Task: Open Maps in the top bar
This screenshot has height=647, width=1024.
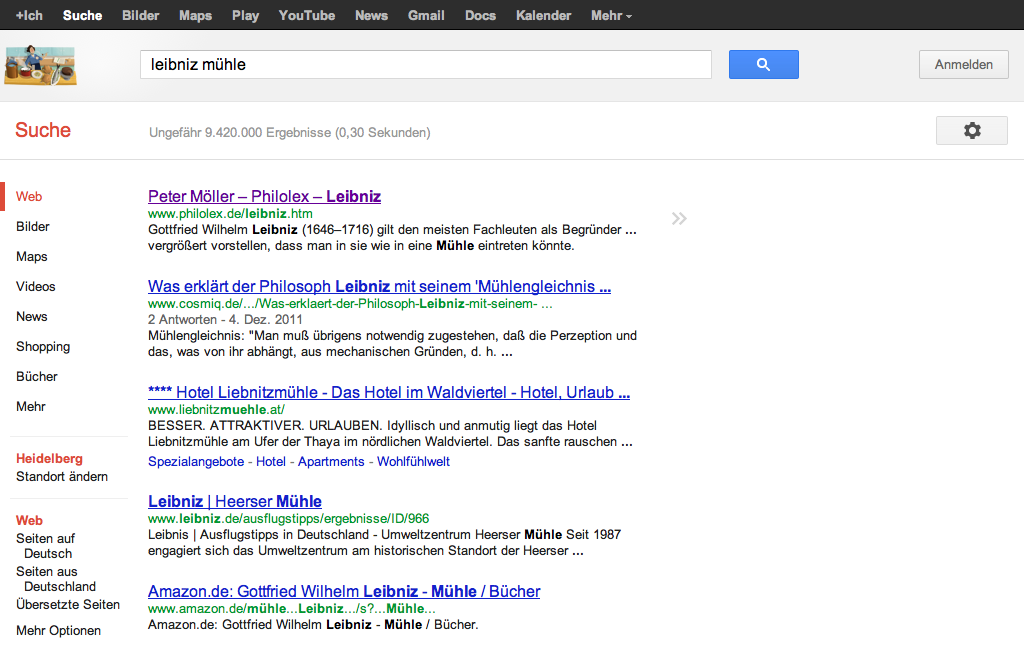Action: pos(195,16)
